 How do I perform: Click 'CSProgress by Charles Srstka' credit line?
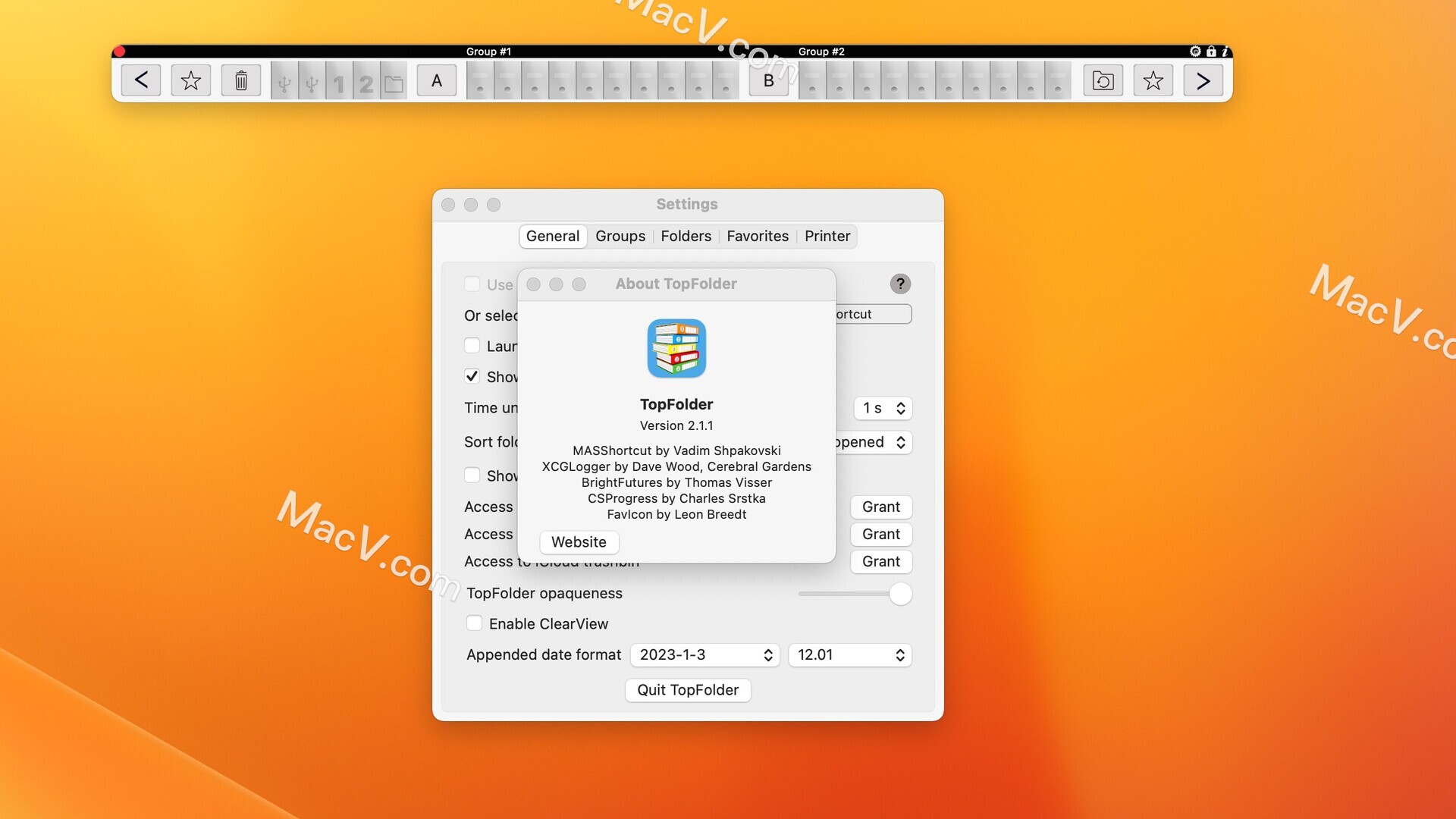(x=676, y=498)
